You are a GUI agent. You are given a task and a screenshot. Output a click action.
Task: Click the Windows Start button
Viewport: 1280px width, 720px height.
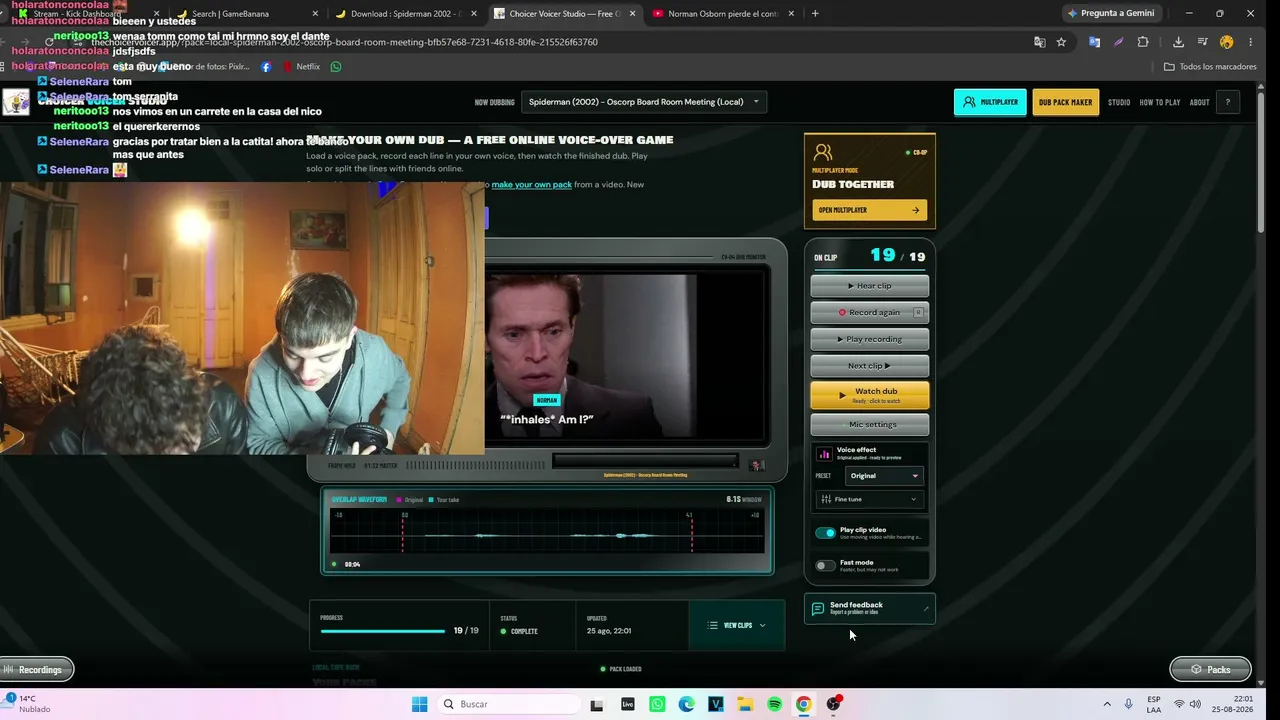click(419, 704)
